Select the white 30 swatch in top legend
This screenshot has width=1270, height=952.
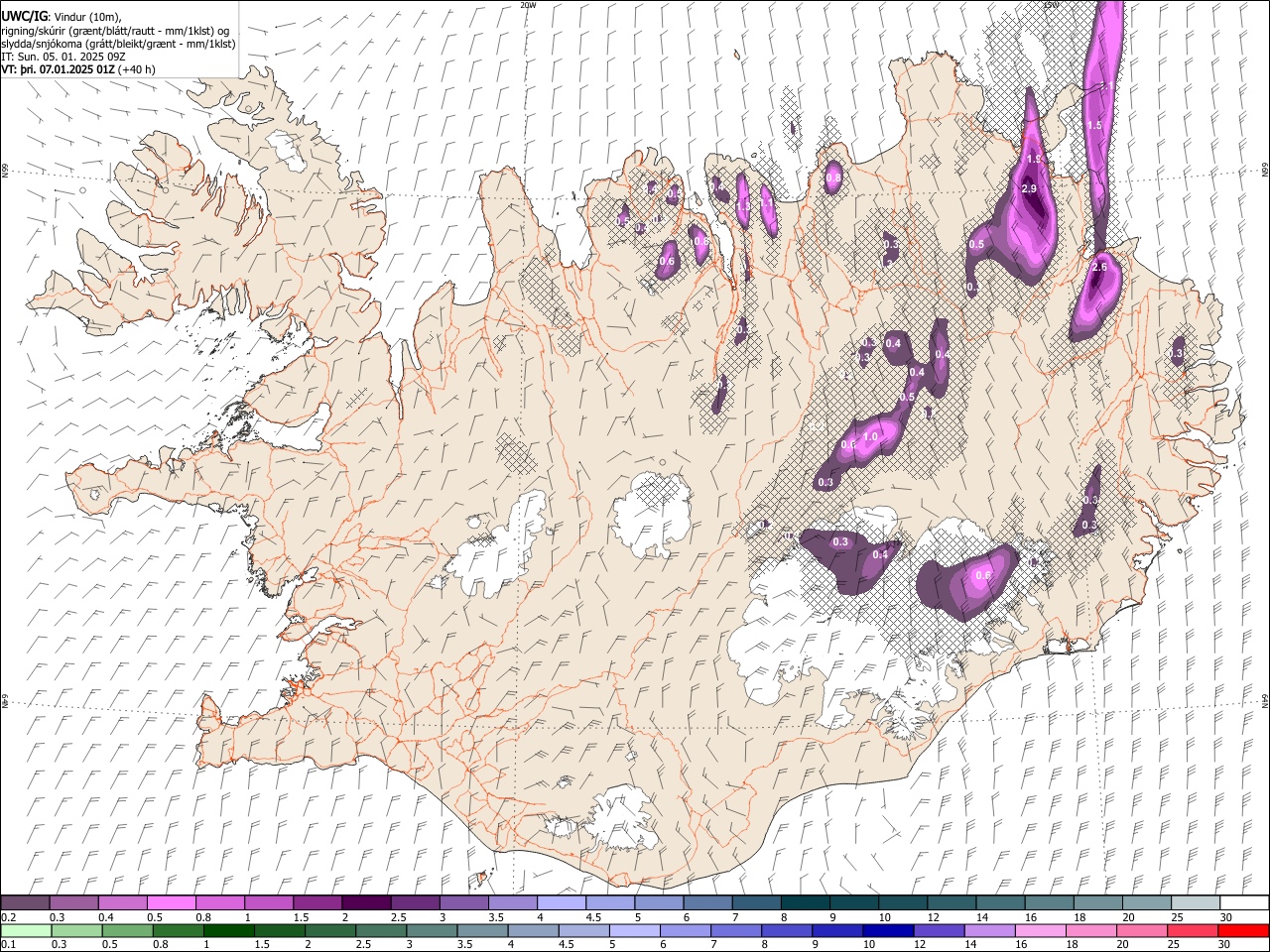pos(1244,903)
